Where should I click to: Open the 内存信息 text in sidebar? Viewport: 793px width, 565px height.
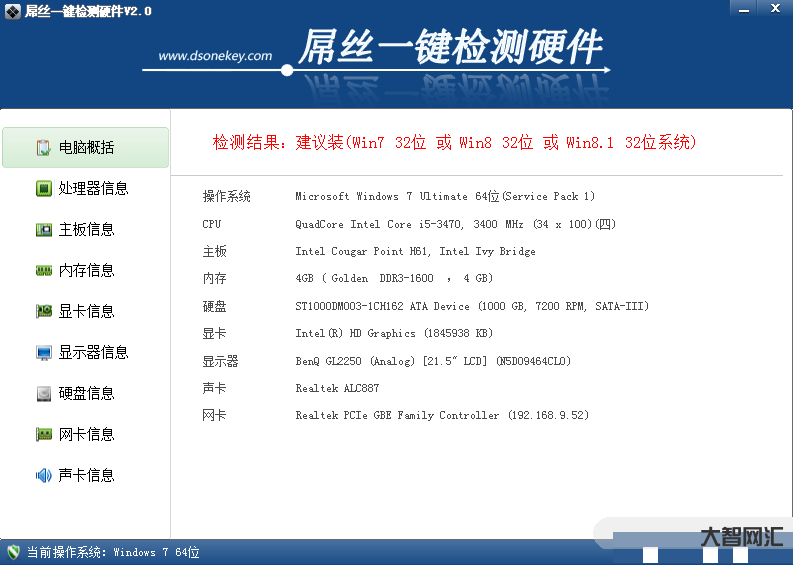pyautogui.click(x=87, y=271)
